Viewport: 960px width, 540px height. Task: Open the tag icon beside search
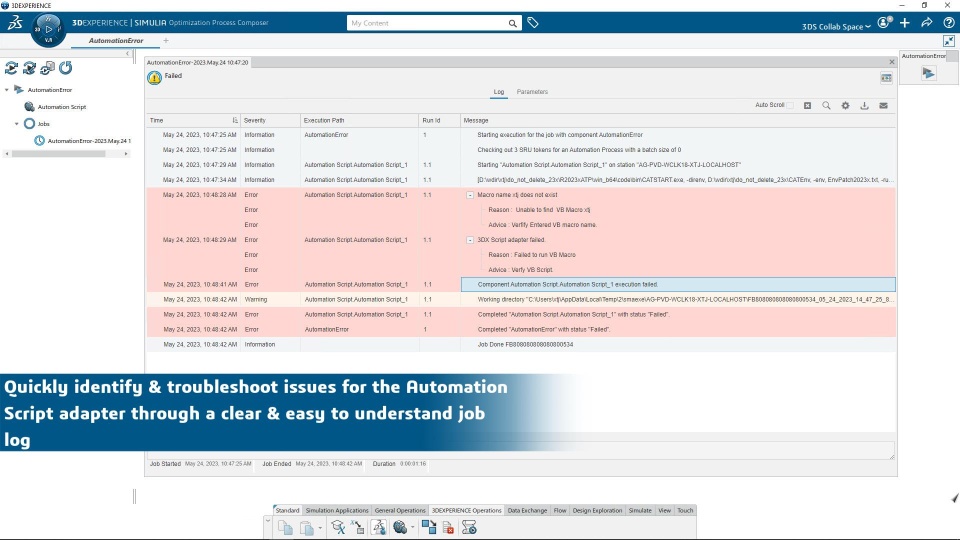[533, 23]
